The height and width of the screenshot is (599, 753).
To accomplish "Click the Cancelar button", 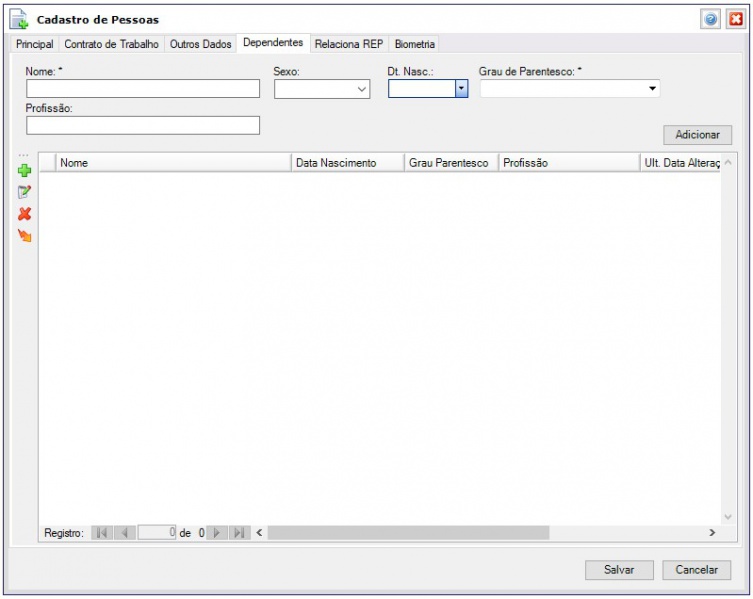I will point(696,570).
